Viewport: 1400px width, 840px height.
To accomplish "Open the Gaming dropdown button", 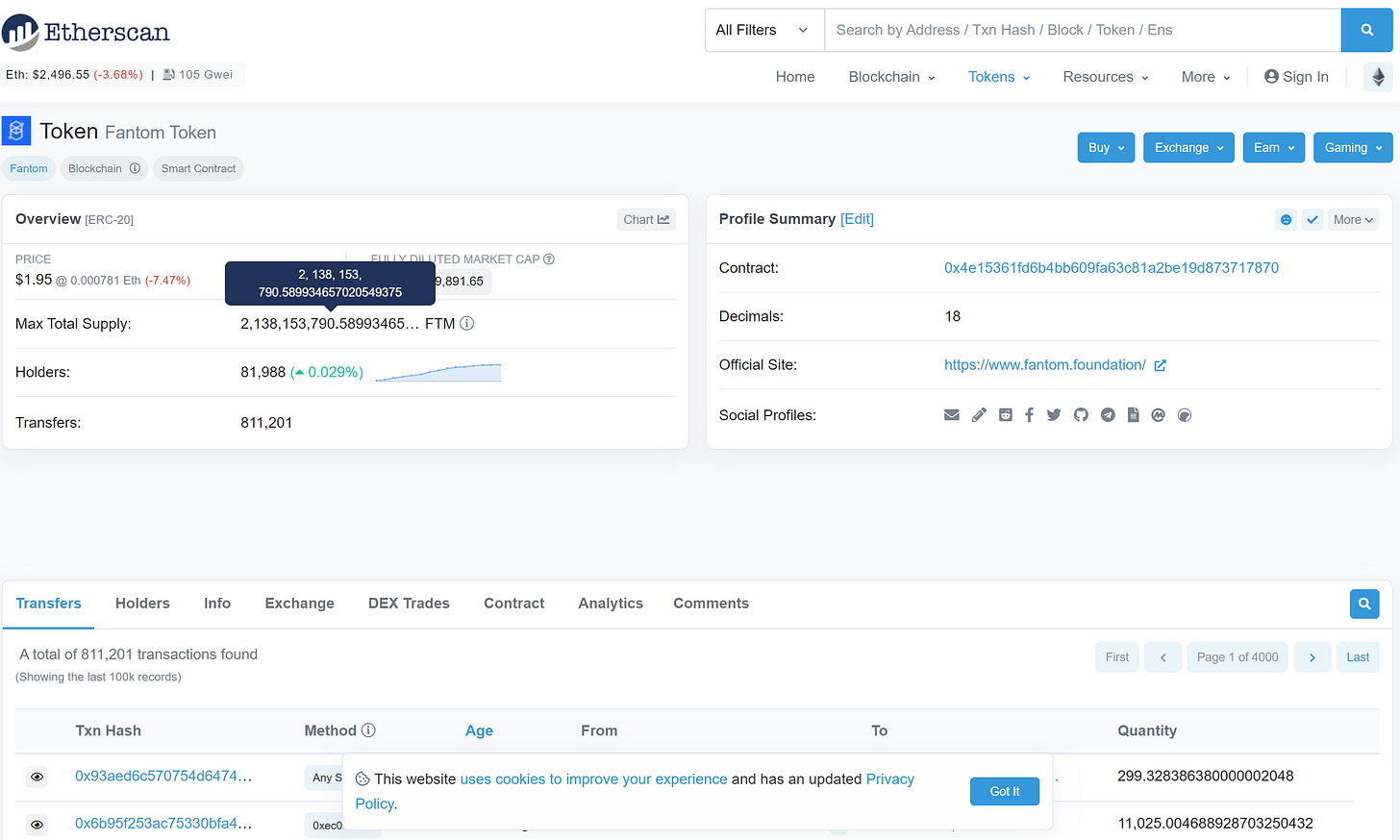I will (x=1353, y=147).
